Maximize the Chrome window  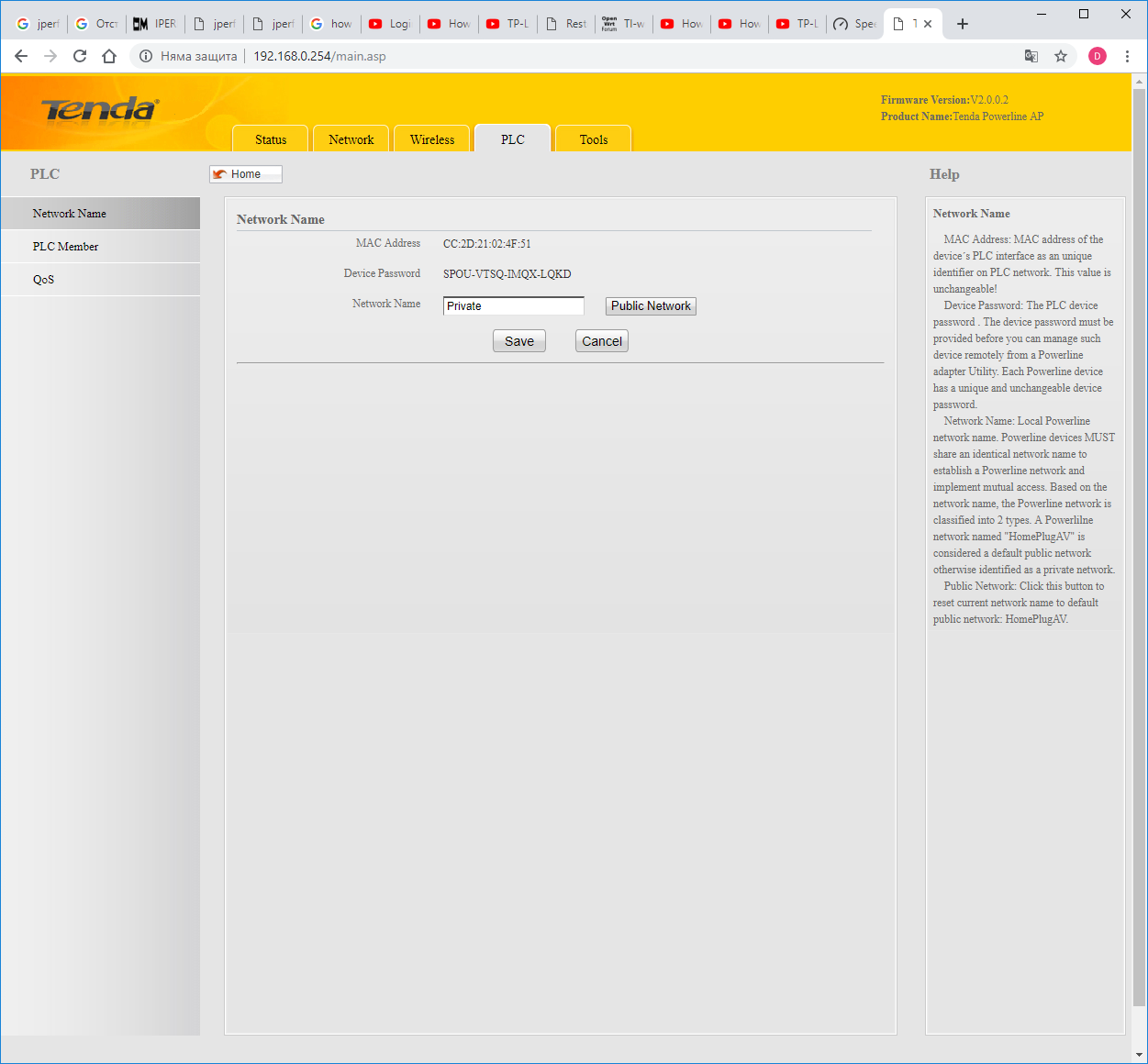pos(1084,14)
